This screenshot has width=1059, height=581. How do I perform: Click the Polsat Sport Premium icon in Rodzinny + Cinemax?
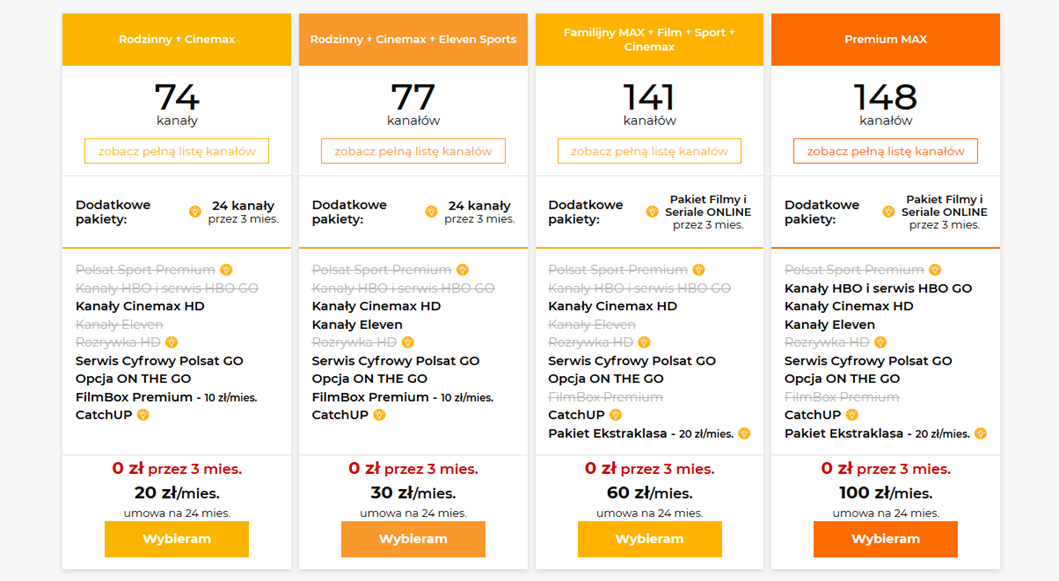click(x=227, y=270)
